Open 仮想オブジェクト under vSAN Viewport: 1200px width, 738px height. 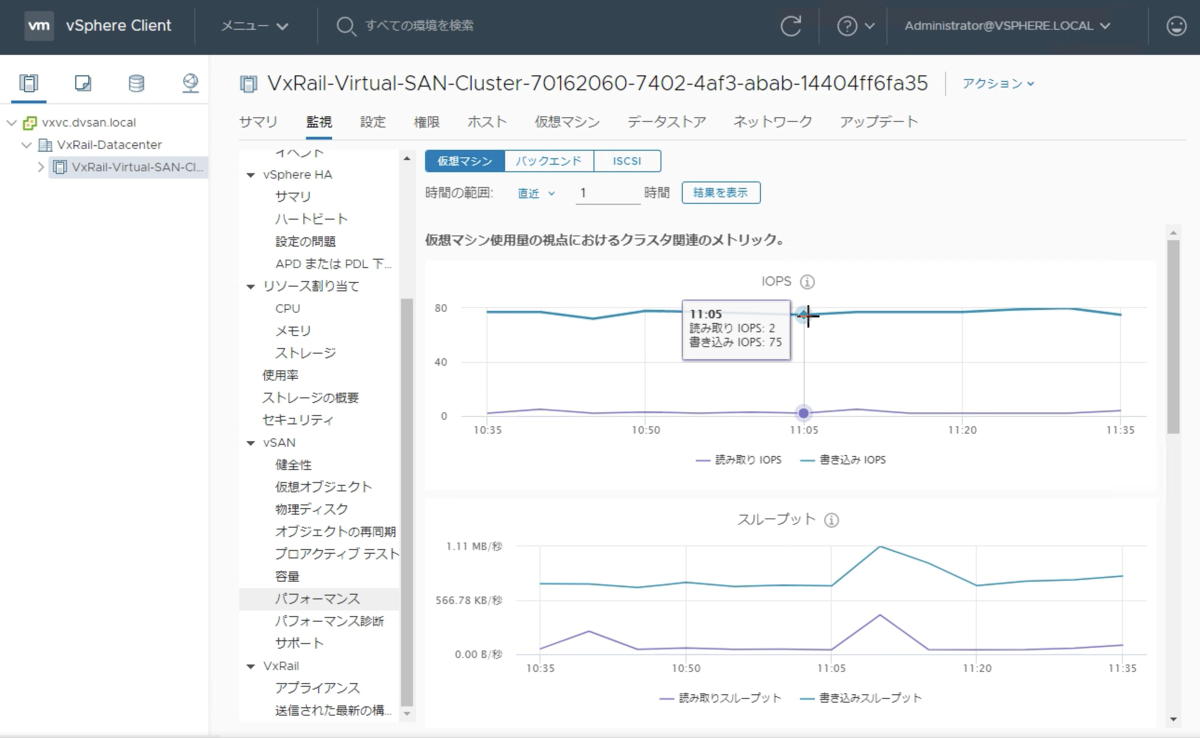[324, 487]
